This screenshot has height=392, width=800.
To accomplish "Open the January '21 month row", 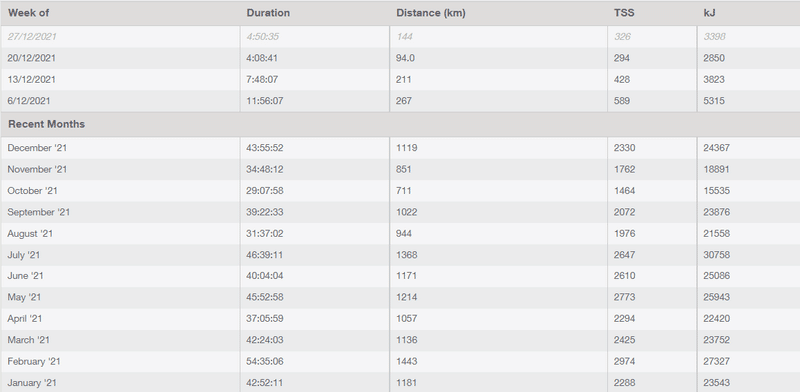I will pos(400,383).
